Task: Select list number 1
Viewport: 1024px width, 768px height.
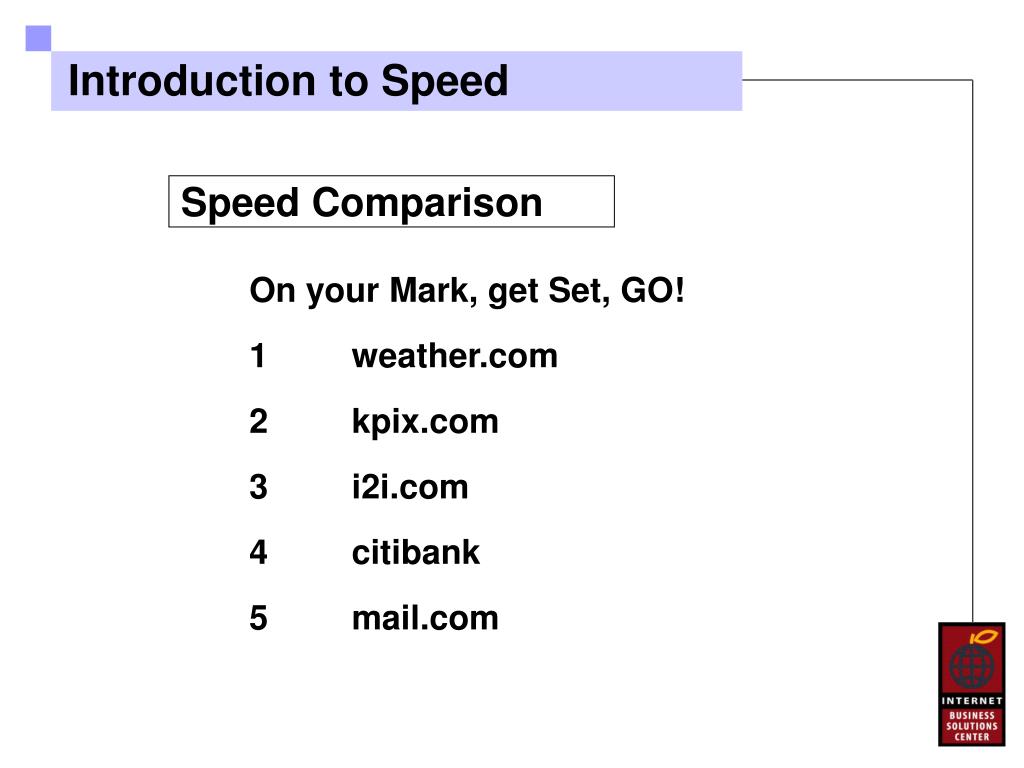Action: (258, 357)
